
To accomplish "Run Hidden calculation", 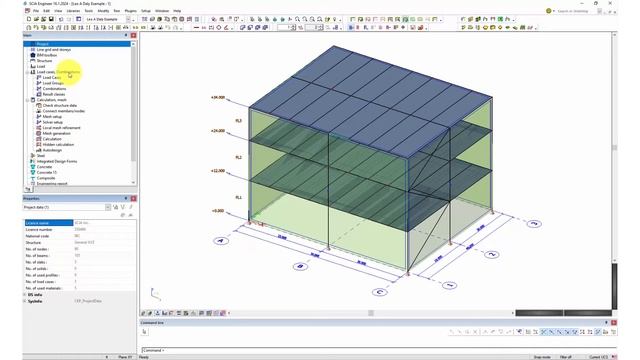I will 58,144.
